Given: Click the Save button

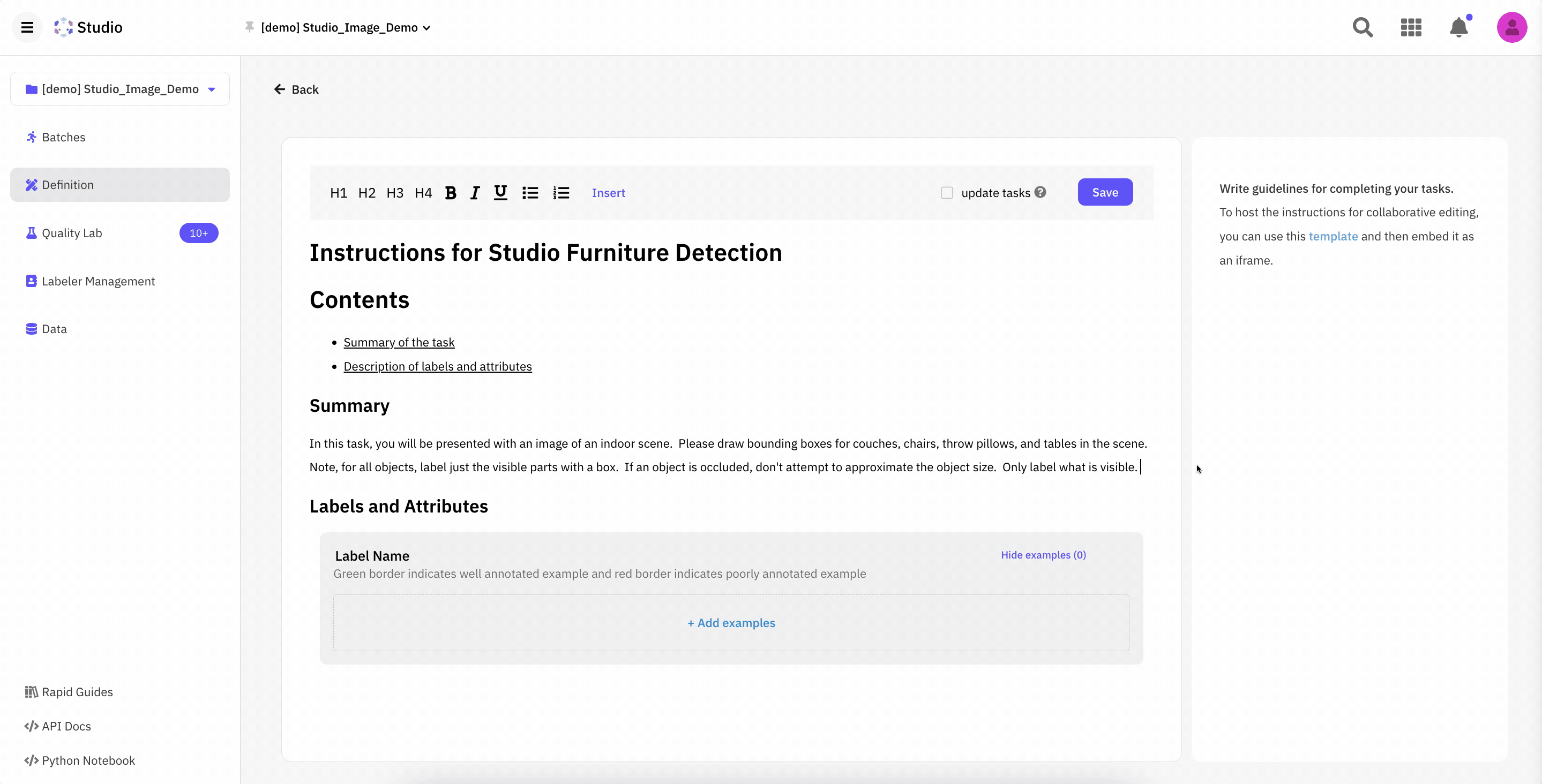Looking at the screenshot, I should [1104, 192].
